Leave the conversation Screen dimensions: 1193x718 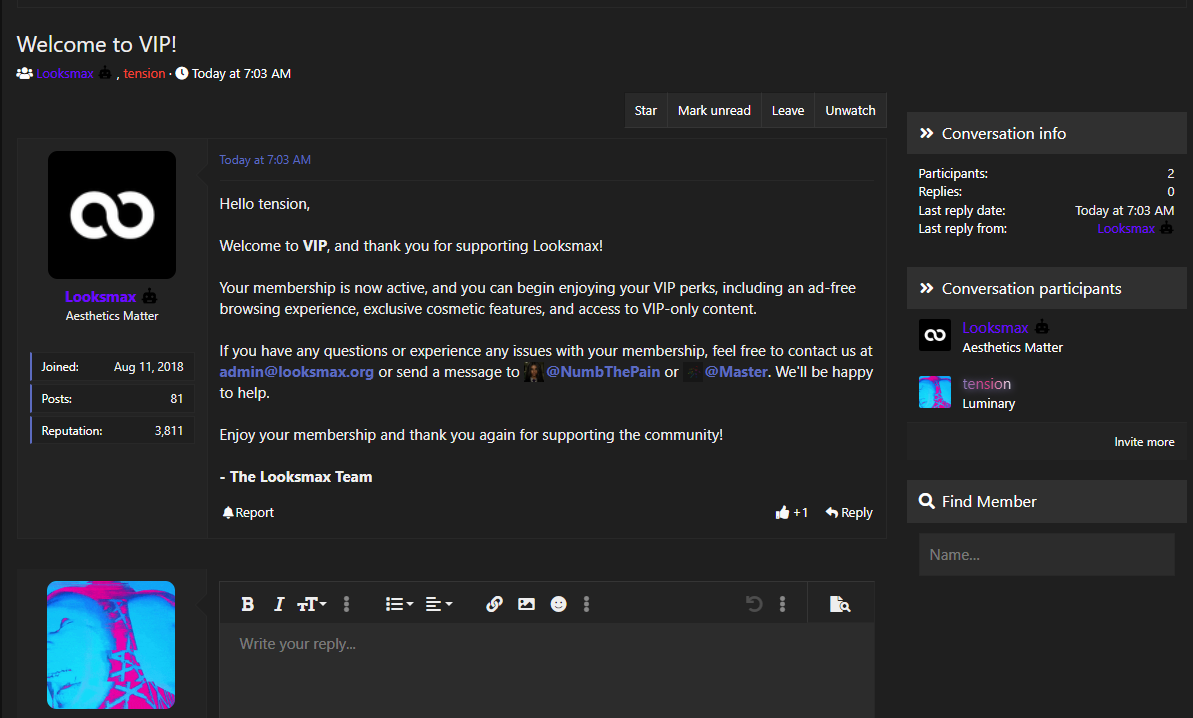[x=788, y=110]
